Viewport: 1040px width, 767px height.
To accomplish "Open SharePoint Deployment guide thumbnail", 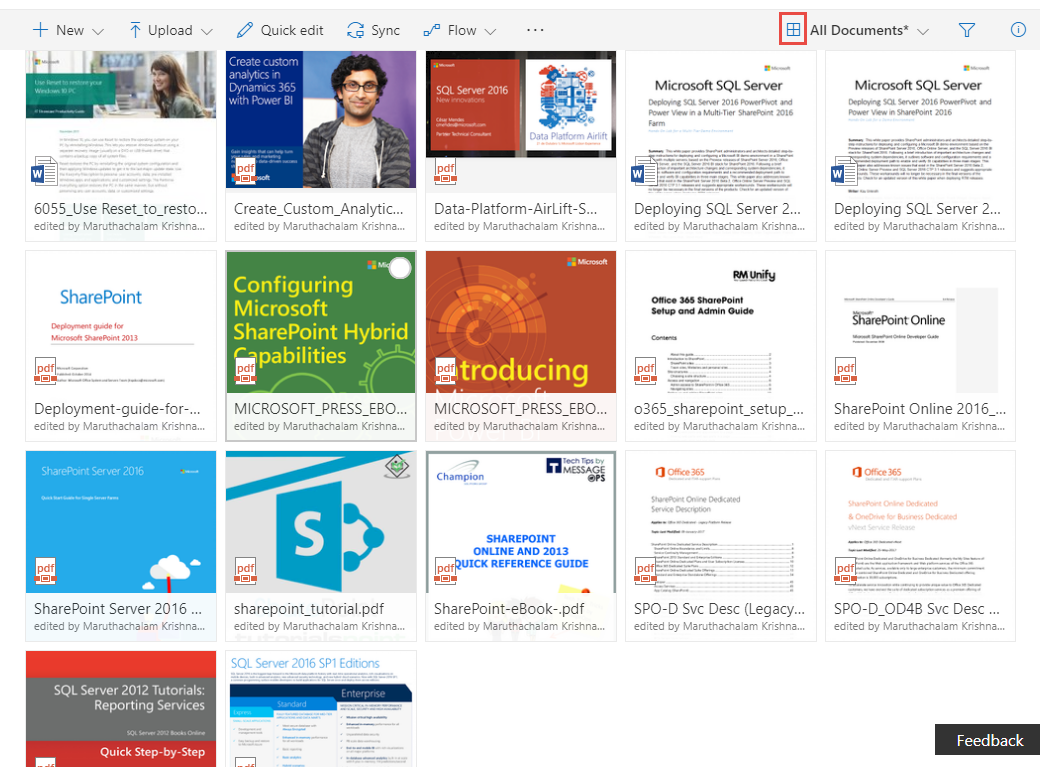I will coord(121,322).
